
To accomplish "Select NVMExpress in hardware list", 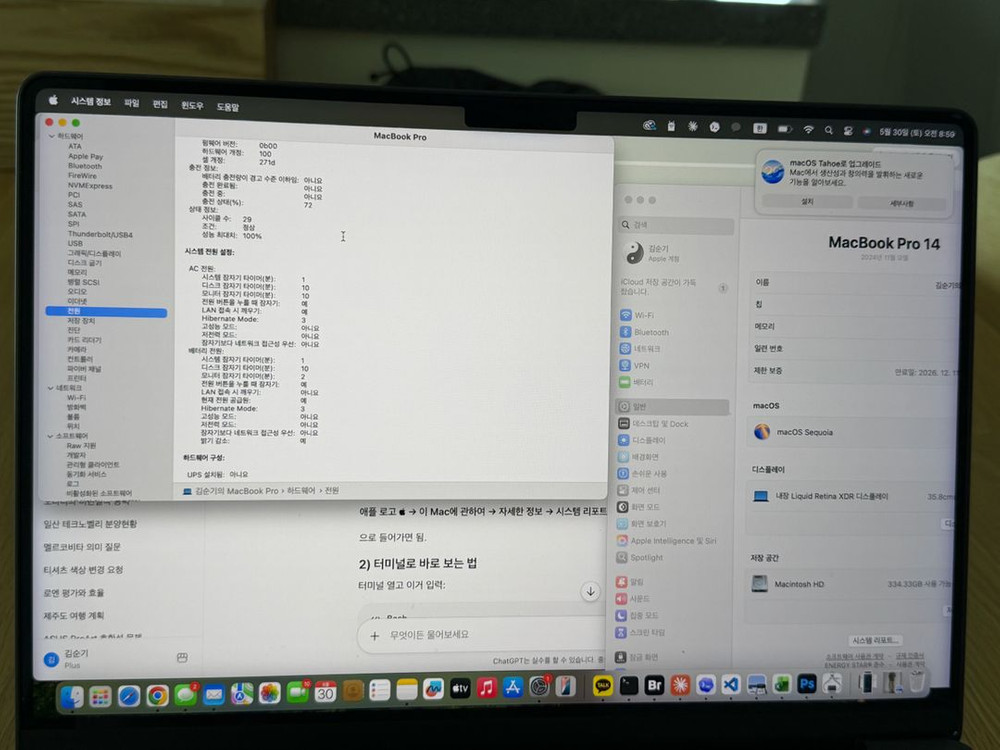I will [x=90, y=186].
